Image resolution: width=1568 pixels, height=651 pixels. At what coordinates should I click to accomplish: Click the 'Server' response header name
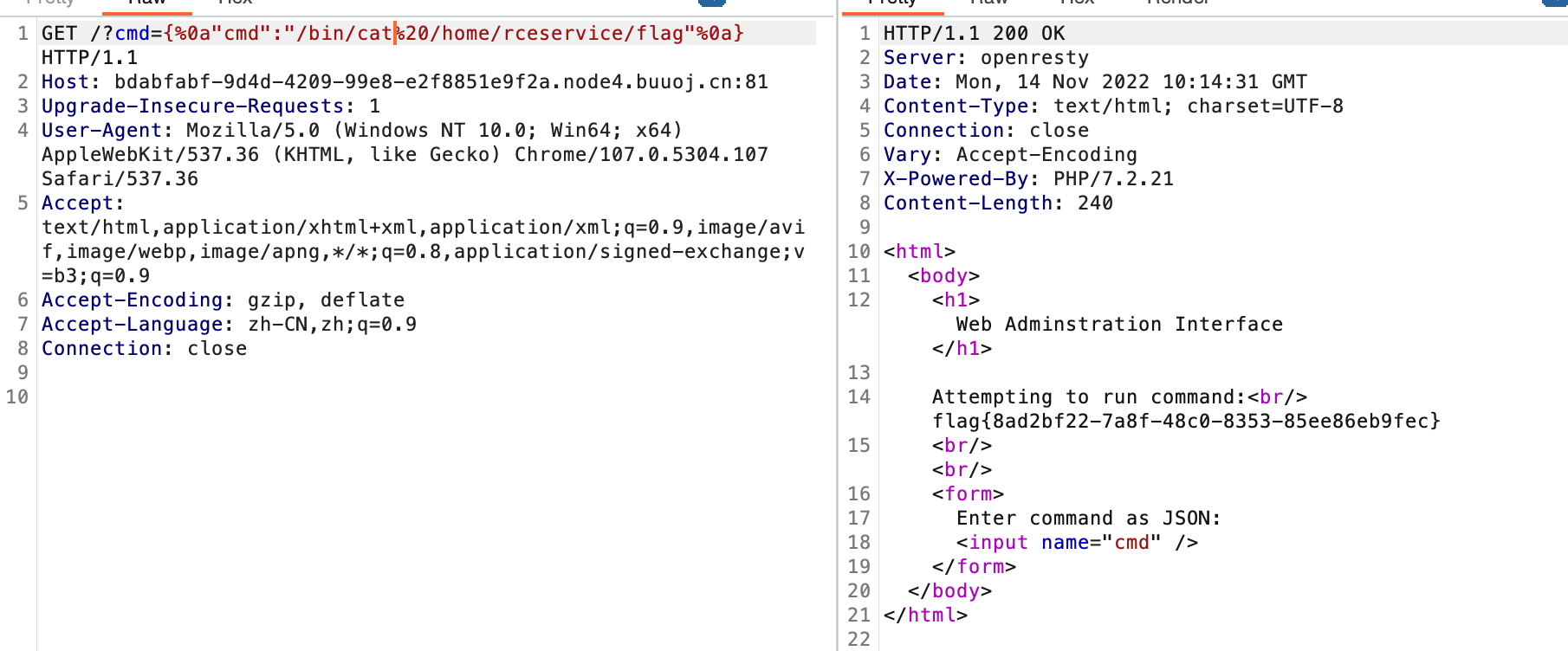pos(919,57)
